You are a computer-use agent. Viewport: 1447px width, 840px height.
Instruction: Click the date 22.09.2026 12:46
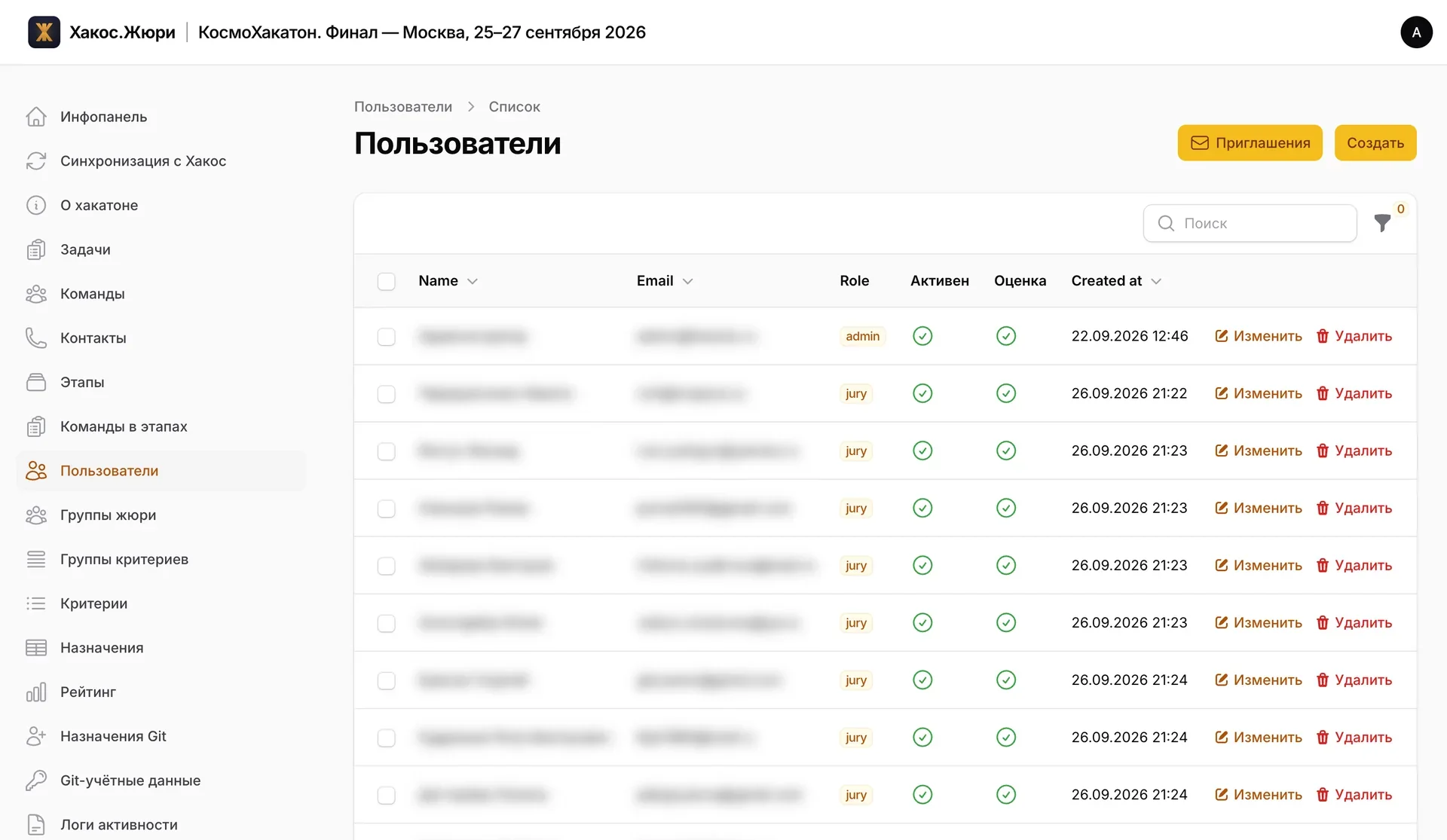click(1130, 336)
